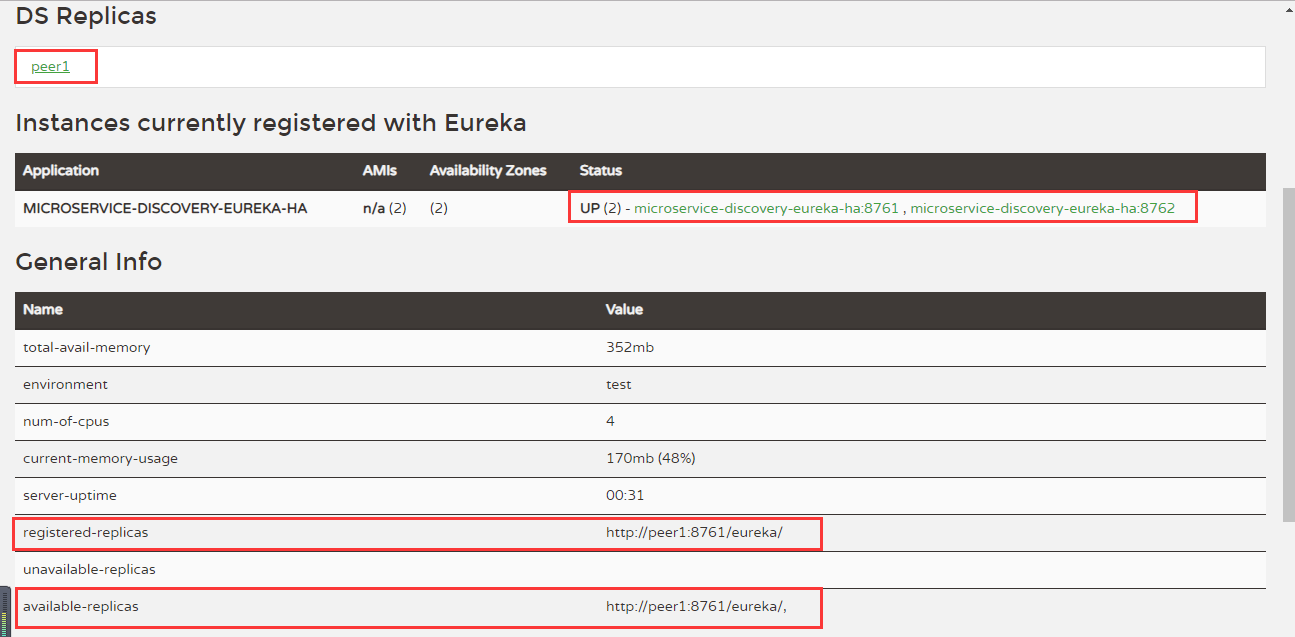Image resolution: width=1295 pixels, height=637 pixels.
Task: Select the General Info heading
Action: [x=89, y=262]
